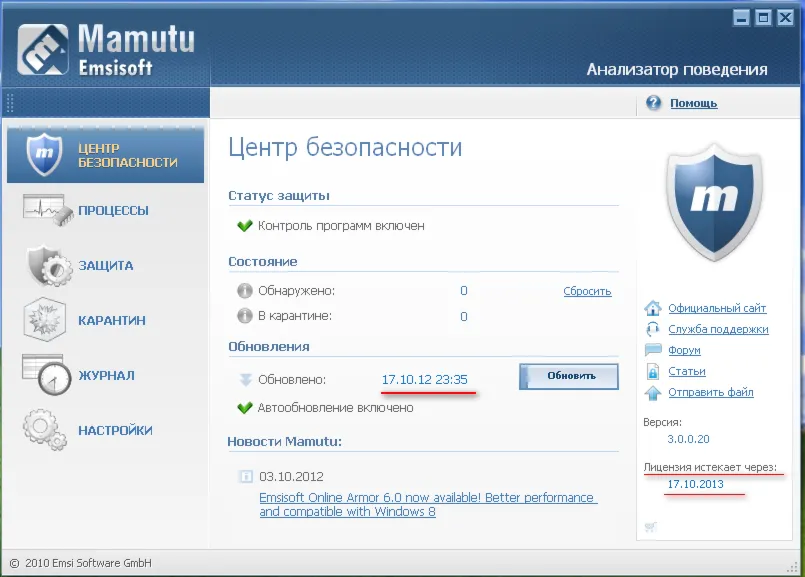Click the Mamutu Emsisoft logo icon

(43, 49)
